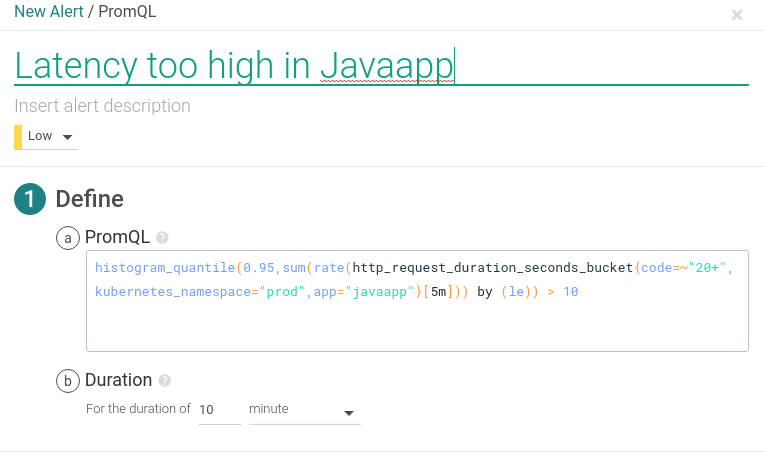This screenshot has width=765, height=458.
Task: Click the step 1 Define circle
Action: pyautogui.click(x=30, y=199)
